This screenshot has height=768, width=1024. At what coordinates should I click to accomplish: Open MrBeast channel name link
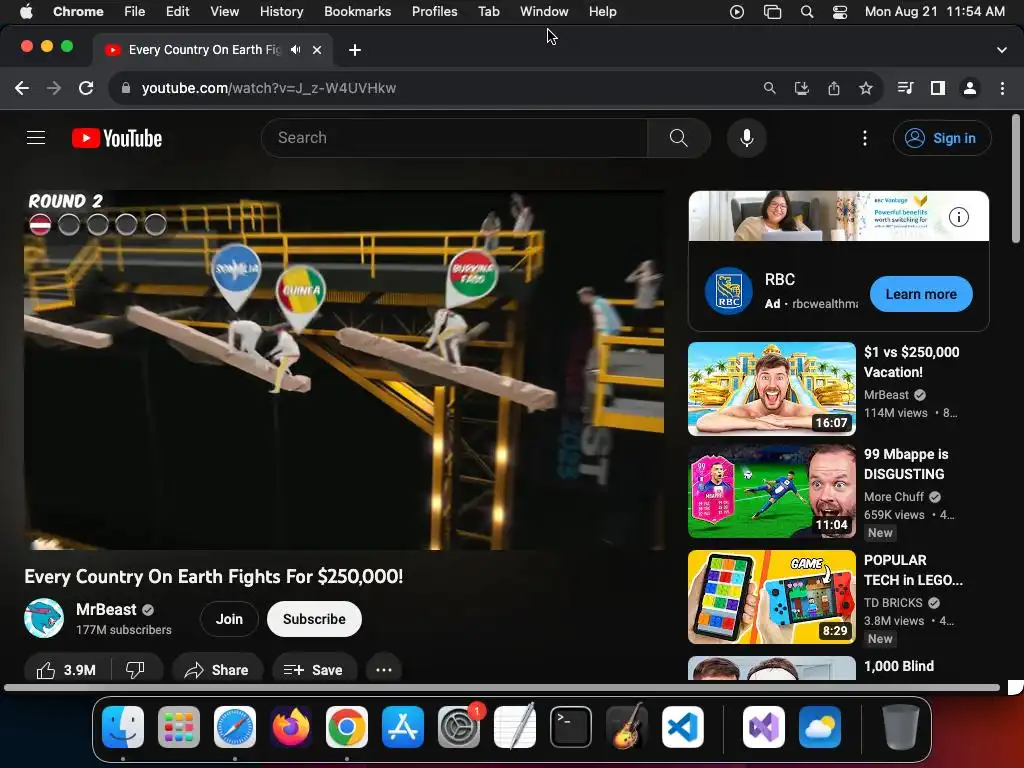click(x=106, y=609)
